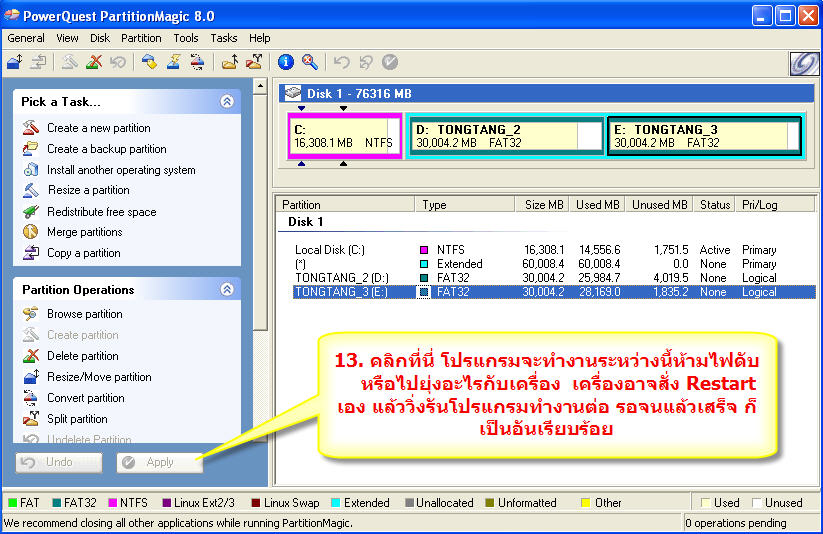Click the magenta NTFS swatch in Local Disk row
Viewport: 823px width, 534px height.
pos(424,250)
